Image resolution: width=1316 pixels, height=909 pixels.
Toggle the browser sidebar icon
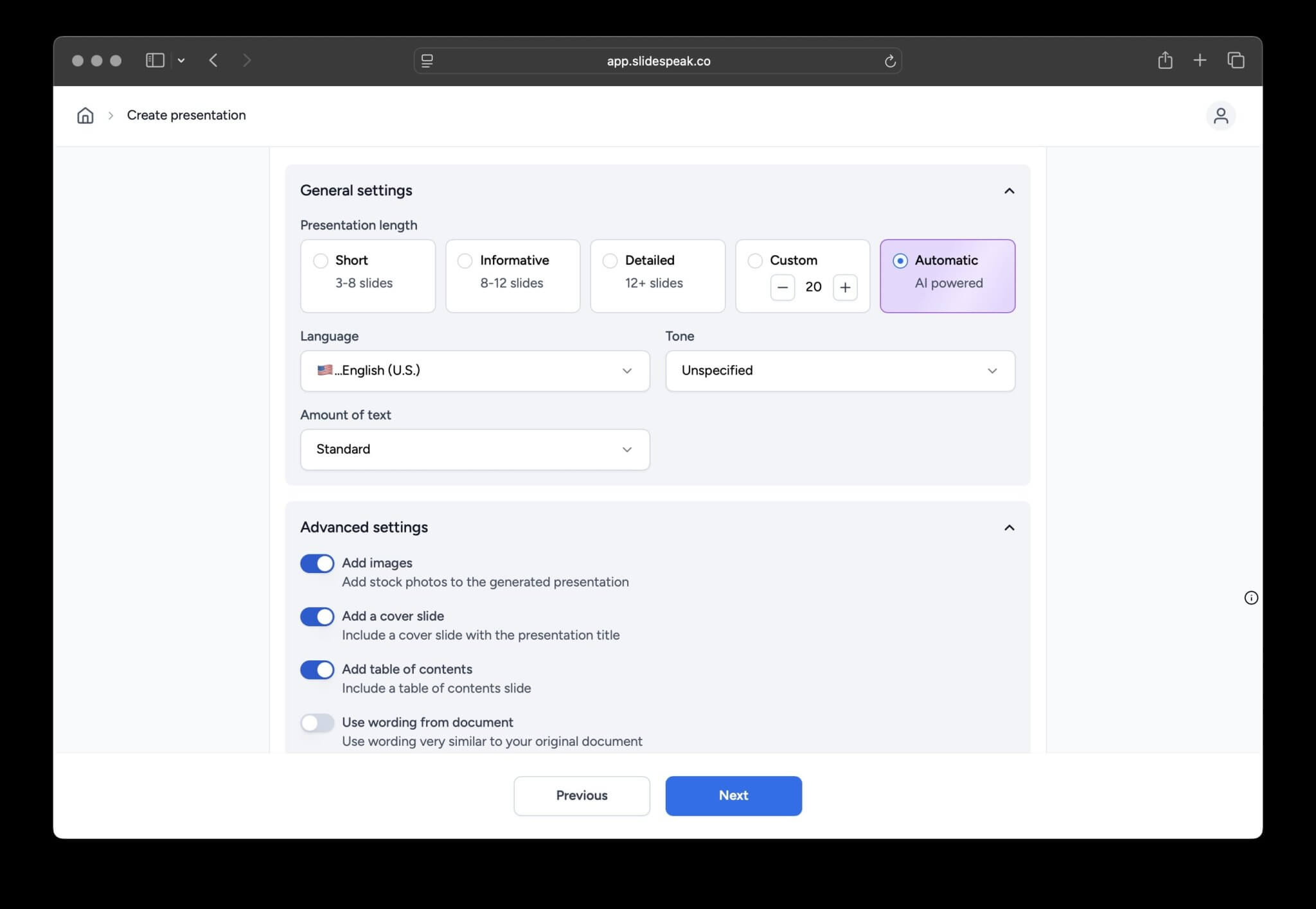tap(155, 60)
